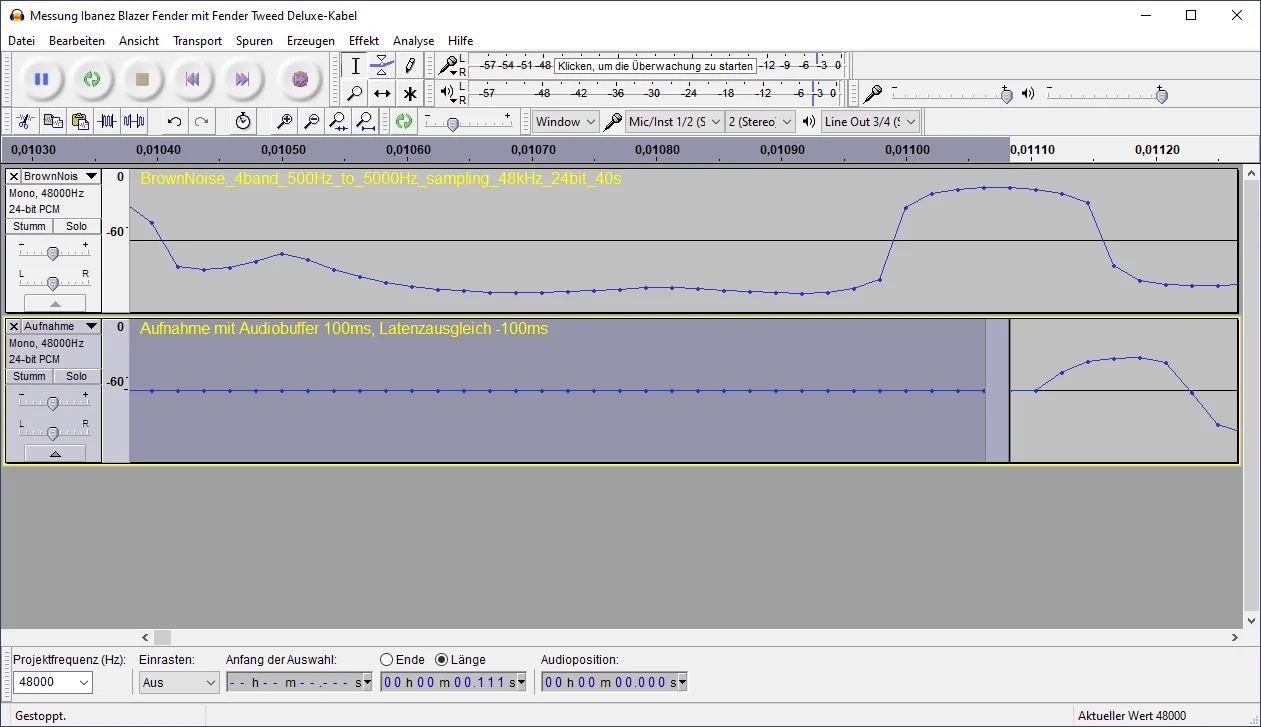Screen dimensions: 1261x727
Task: Close the BrownNoise track with X
Action: (14, 177)
